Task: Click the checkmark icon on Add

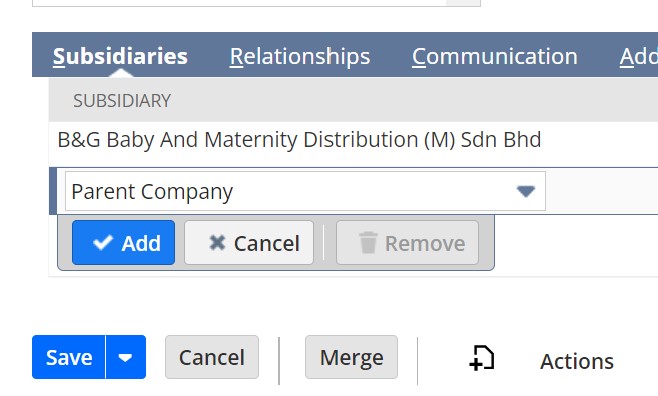Action: coord(103,242)
